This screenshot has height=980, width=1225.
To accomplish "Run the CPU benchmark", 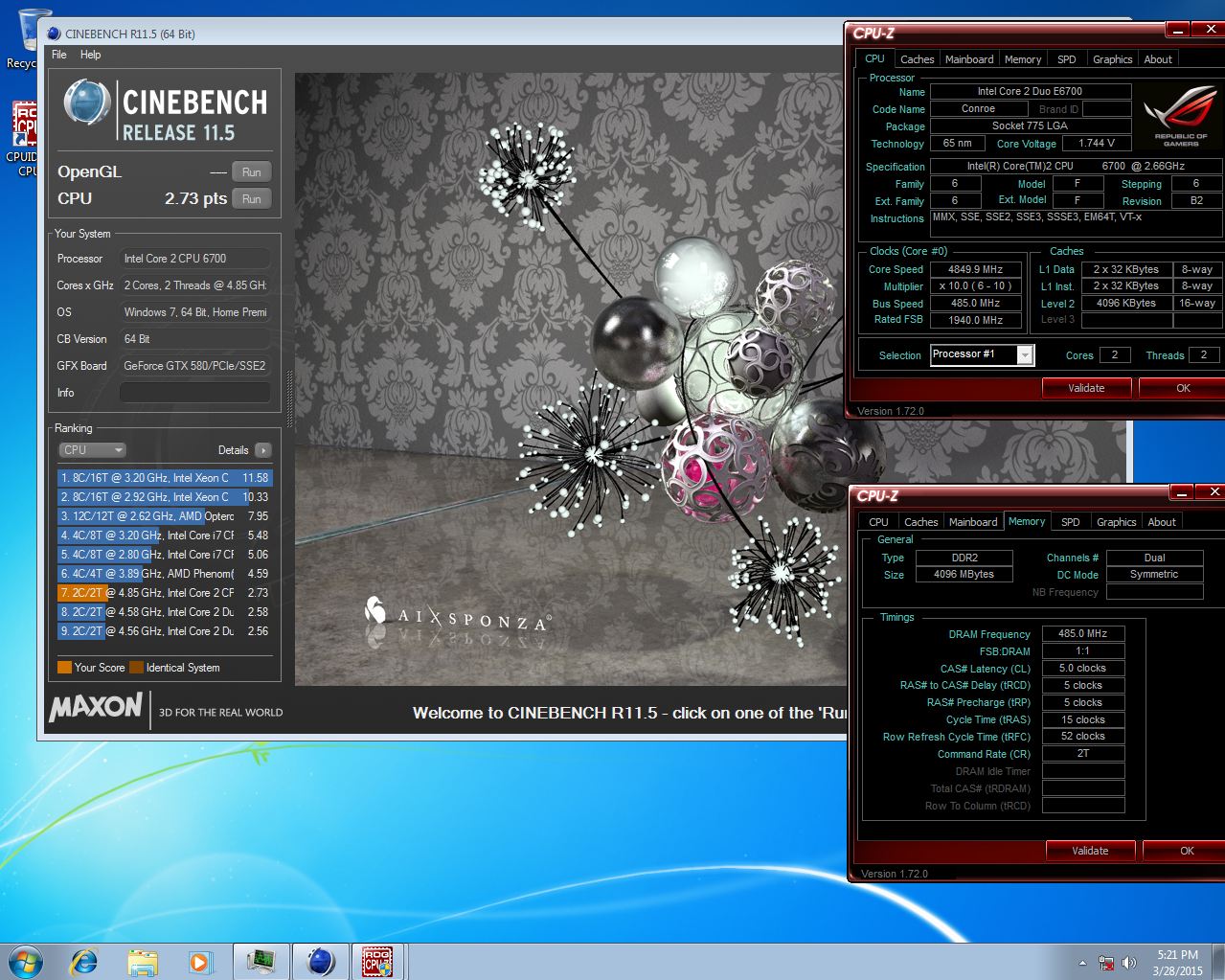I will (252, 199).
